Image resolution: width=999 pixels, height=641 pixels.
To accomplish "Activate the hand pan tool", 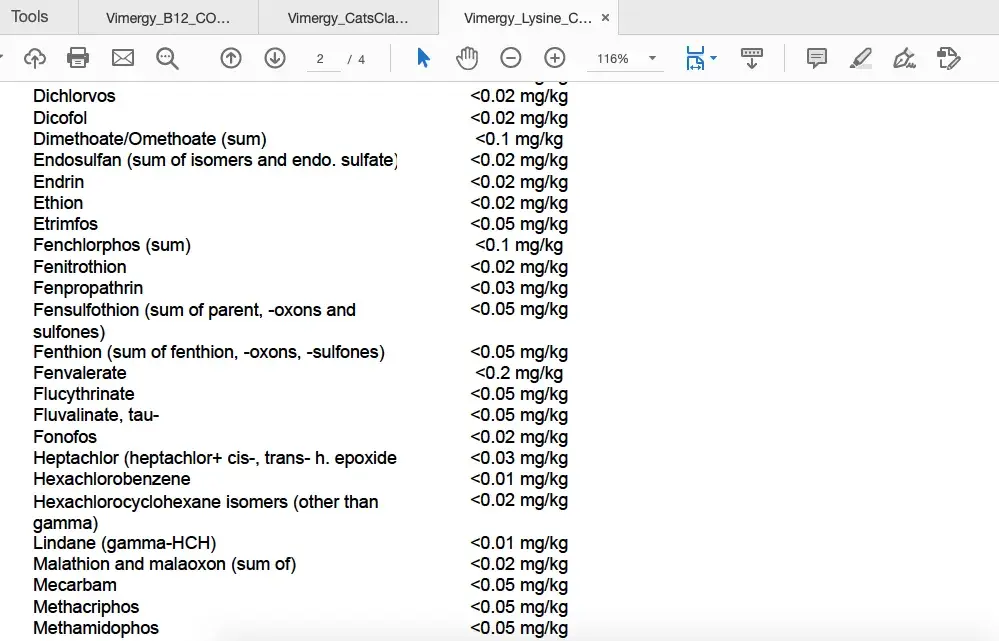I will (467, 59).
